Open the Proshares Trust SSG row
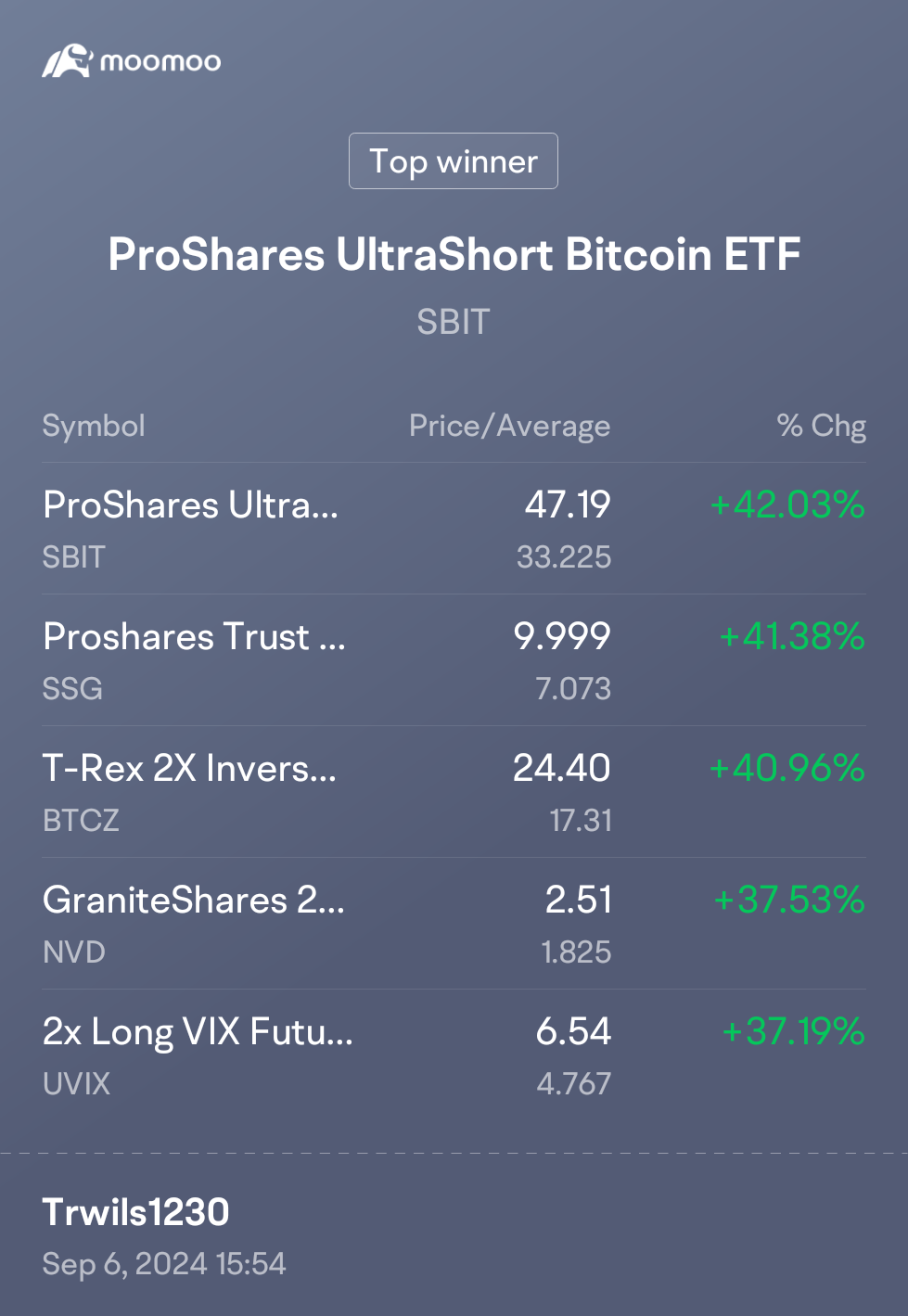Viewport: 908px width, 1316px height. pyautogui.click(x=454, y=660)
